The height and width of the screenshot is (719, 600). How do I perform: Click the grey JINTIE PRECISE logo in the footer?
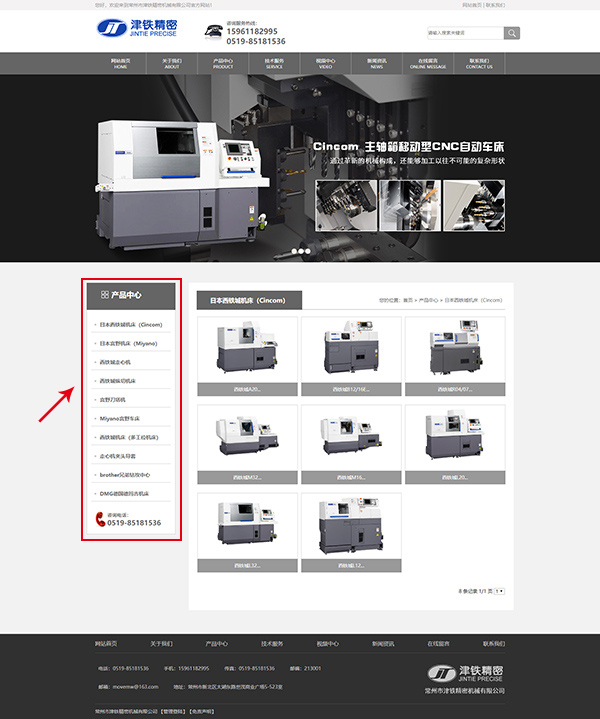click(466, 674)
